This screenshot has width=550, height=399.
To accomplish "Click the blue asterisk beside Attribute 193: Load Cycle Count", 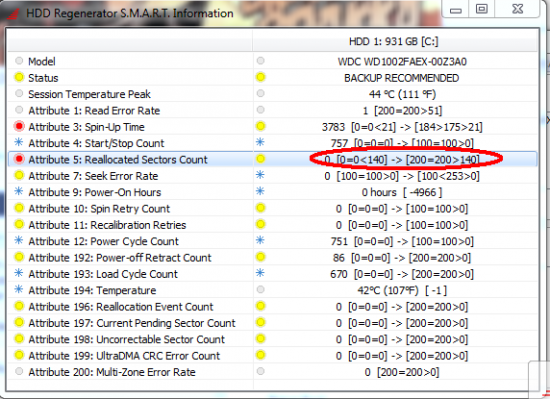I will 19,273.
